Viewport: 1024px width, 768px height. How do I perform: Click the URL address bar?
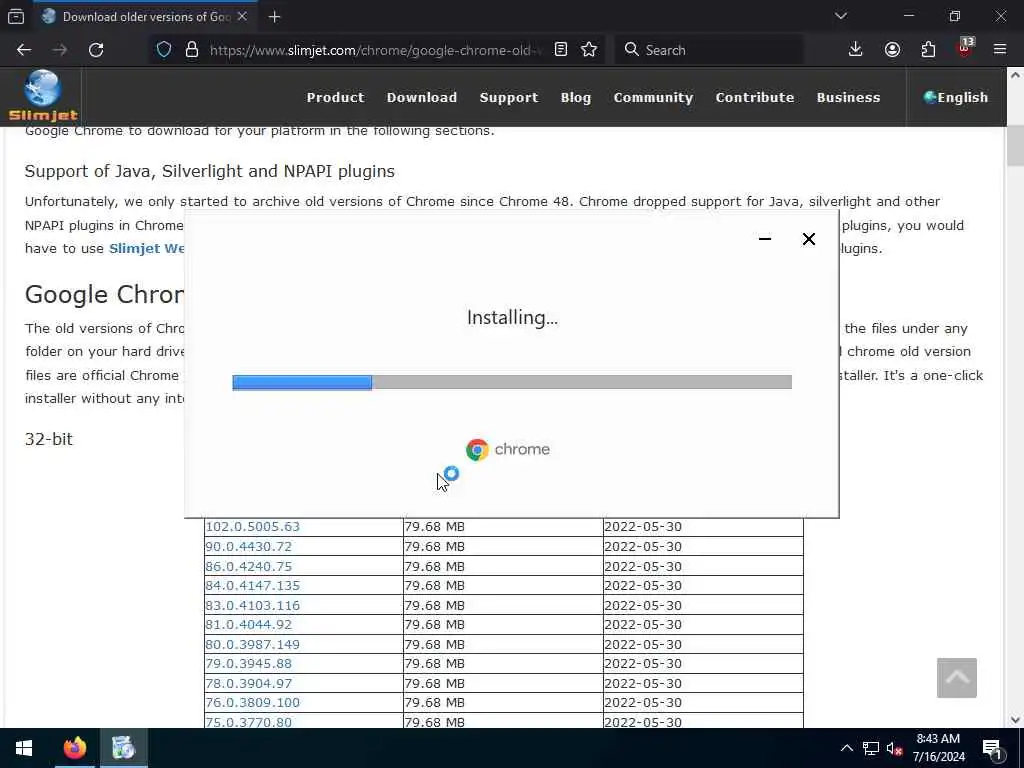point(375,50)
